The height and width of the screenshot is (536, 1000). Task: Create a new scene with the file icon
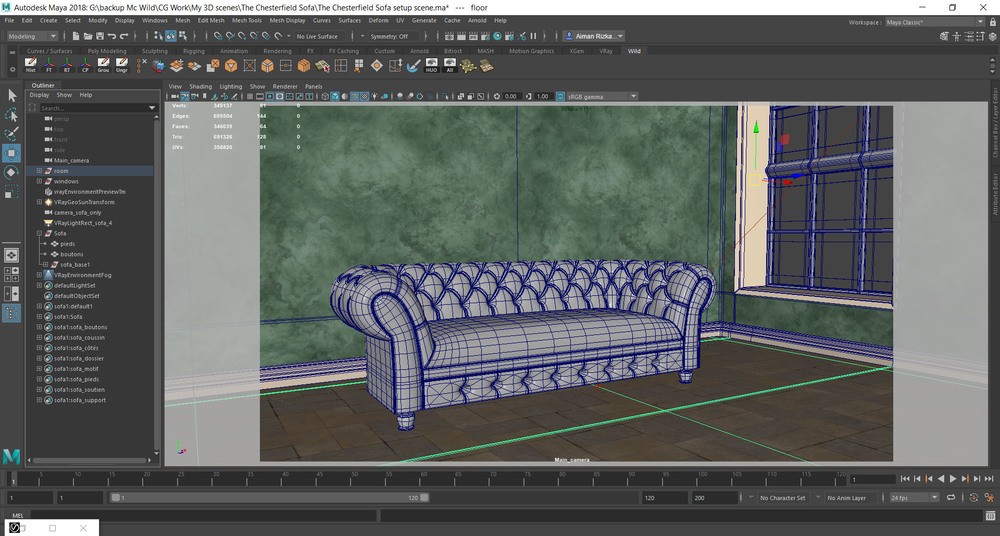77,36
